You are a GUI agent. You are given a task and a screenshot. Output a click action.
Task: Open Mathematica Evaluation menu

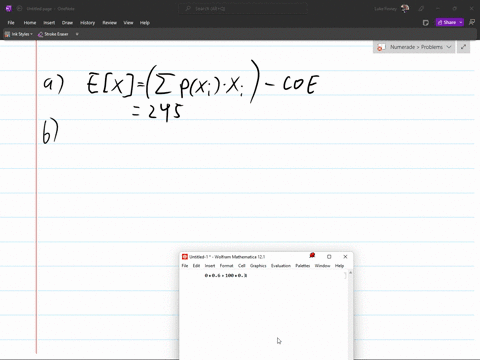(281, 266)
